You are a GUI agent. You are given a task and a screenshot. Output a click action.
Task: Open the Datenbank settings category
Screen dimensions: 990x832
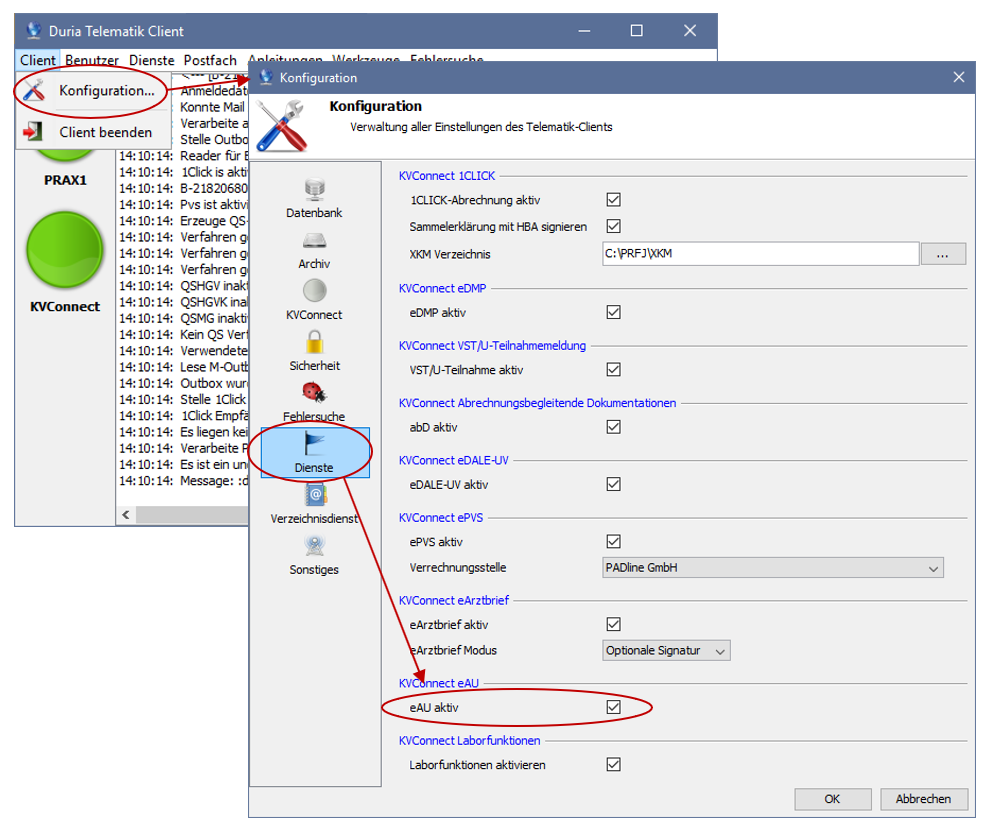pos(314,198)
